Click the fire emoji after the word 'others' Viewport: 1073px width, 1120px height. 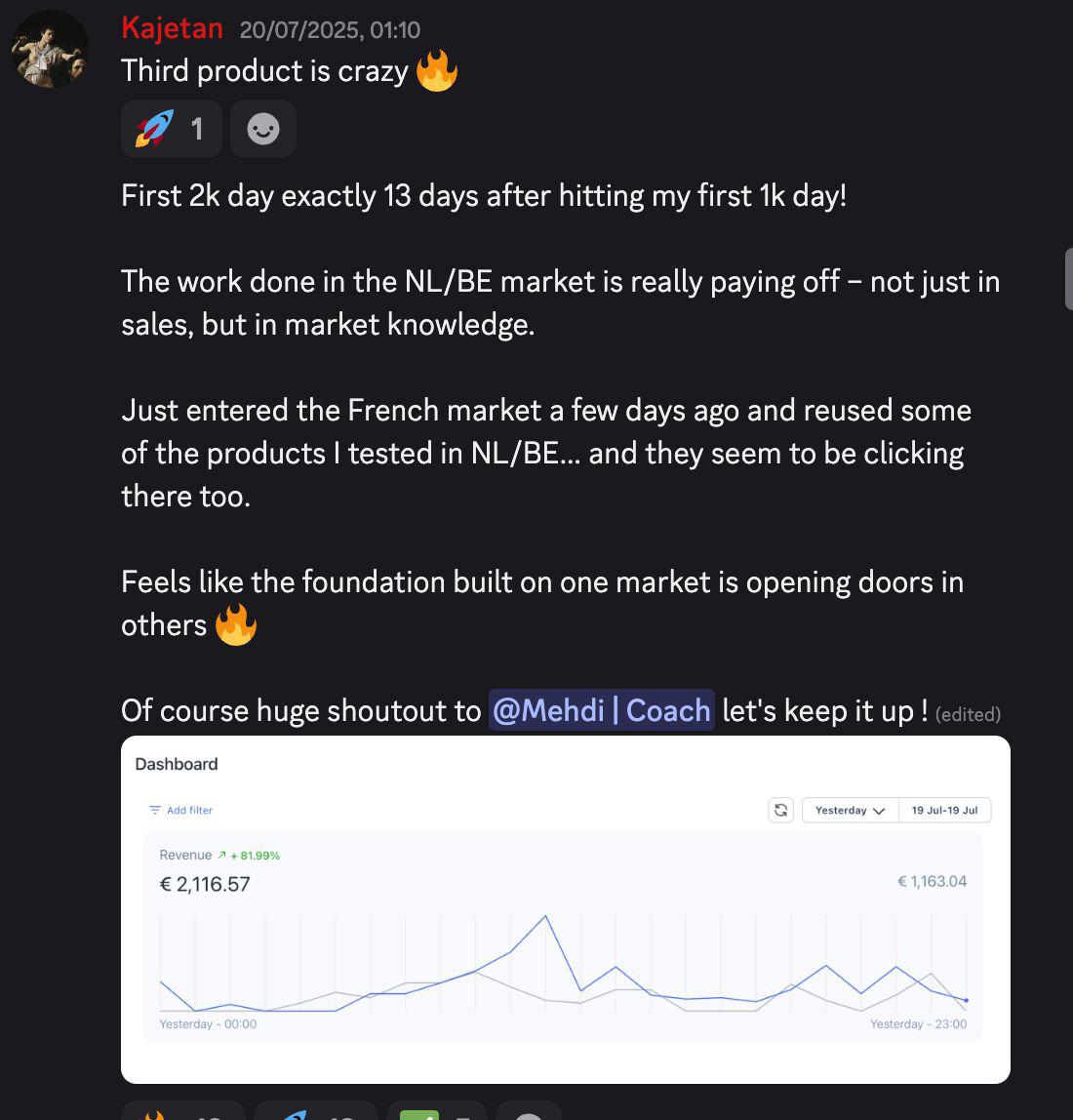click(236, 624)
